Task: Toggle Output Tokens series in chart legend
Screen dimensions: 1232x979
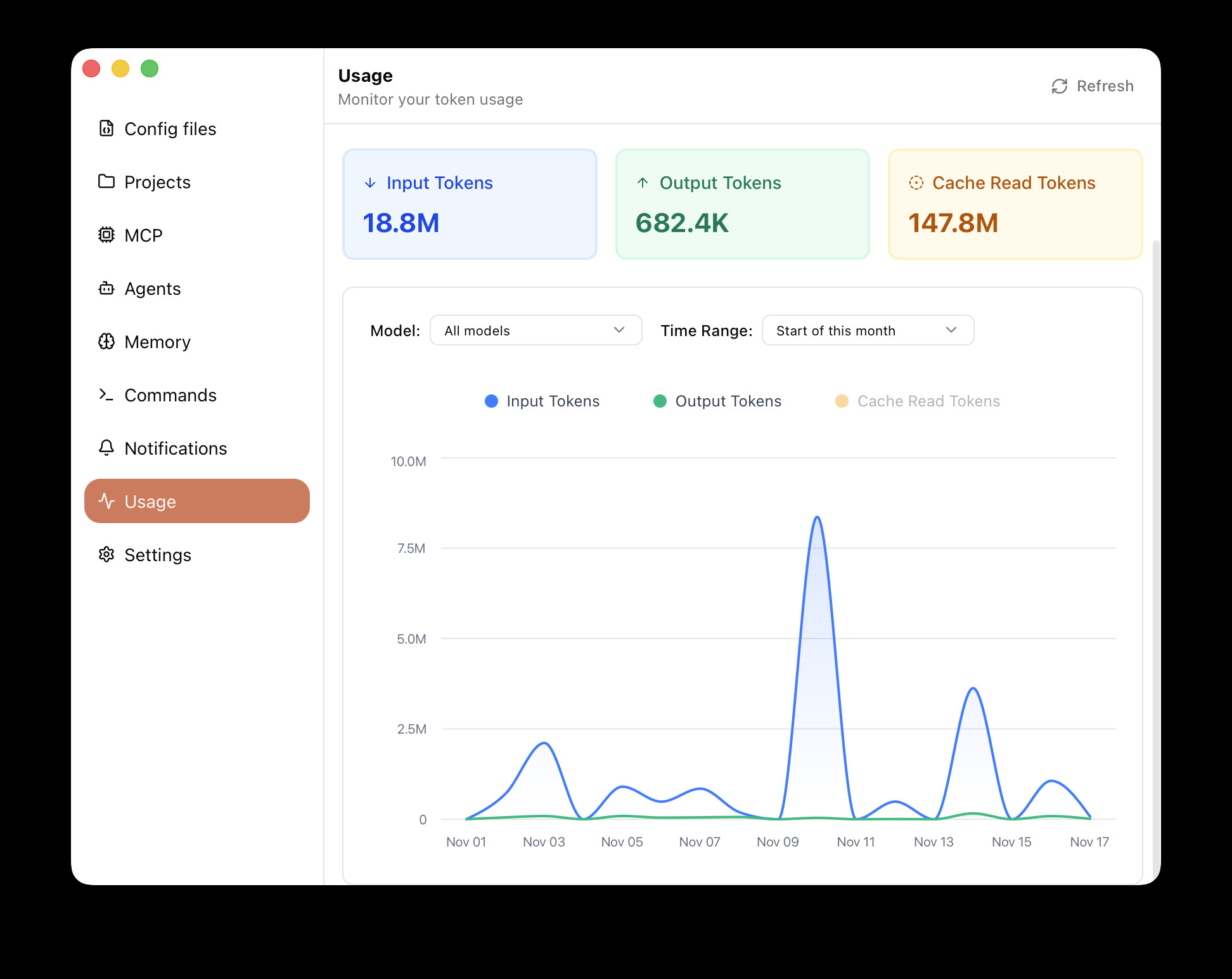Action: pyautogui.click(x=717, y=401)
